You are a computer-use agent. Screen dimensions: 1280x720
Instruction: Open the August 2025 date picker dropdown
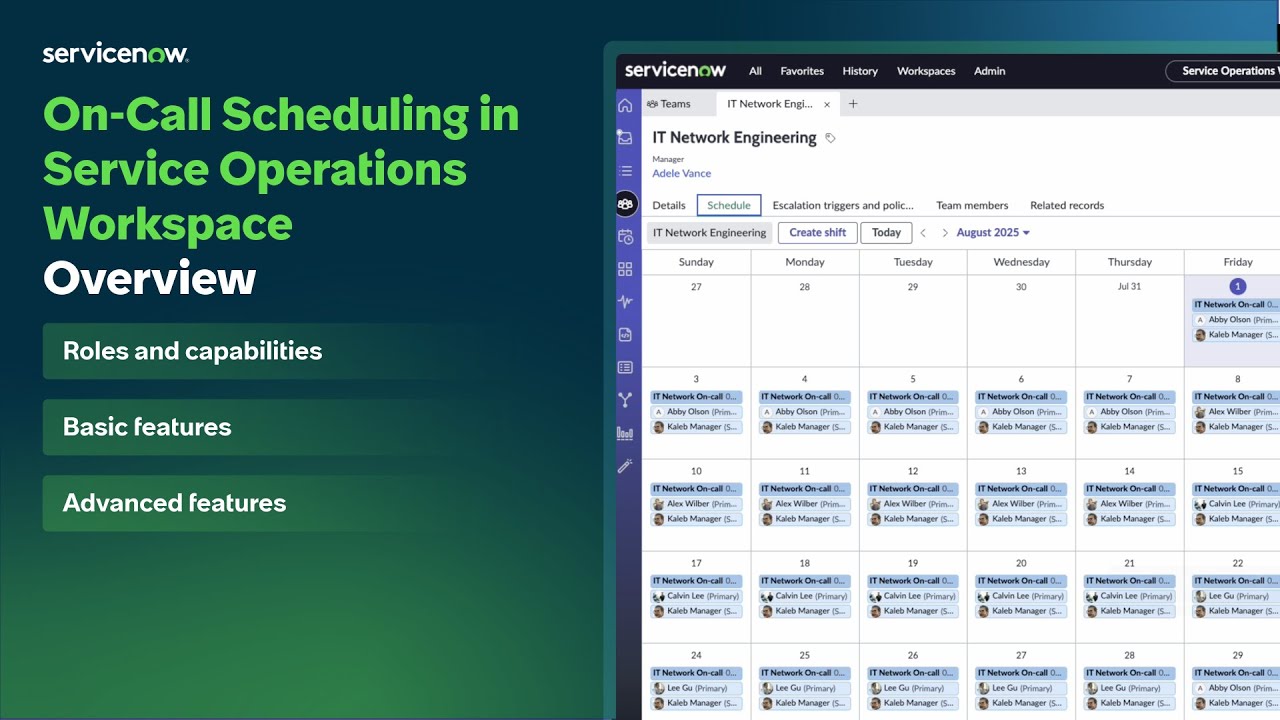992,232
